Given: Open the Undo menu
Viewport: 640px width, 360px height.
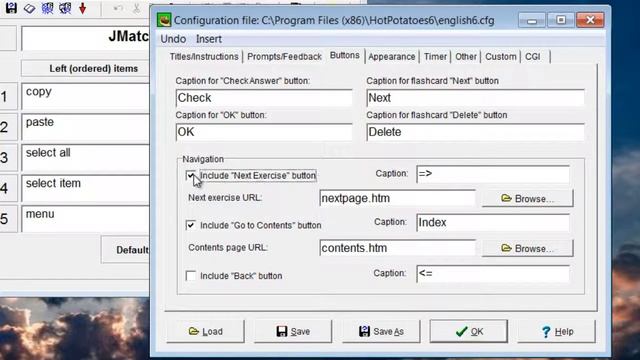Looking at the screenshot, I should [x=173, y=39].
